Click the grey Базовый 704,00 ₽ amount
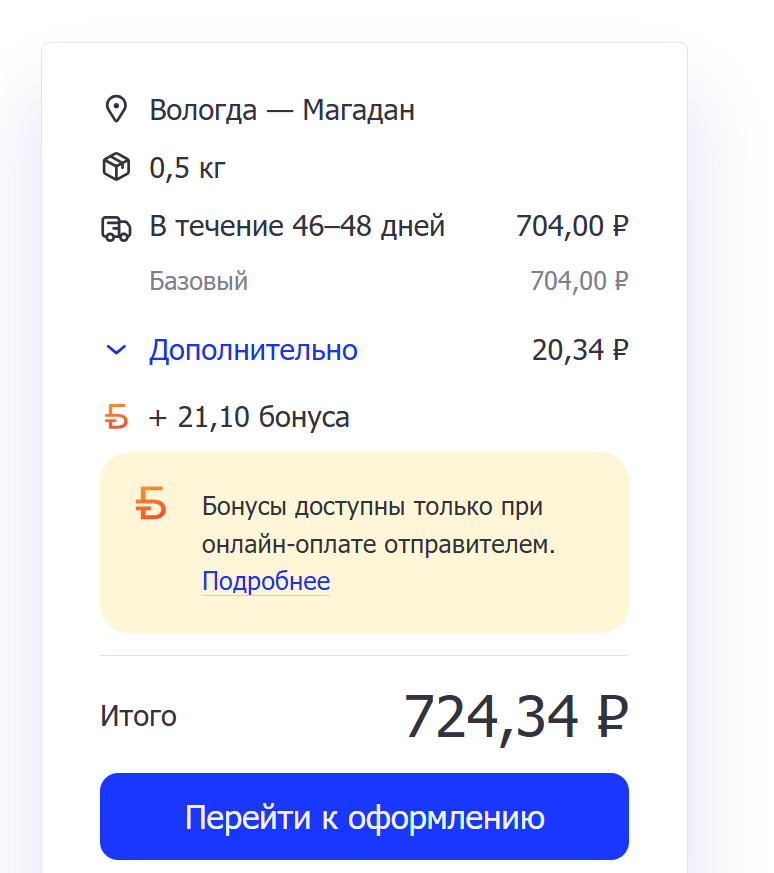The width and height of the screenshot is (774, 873). pos(579,281)
